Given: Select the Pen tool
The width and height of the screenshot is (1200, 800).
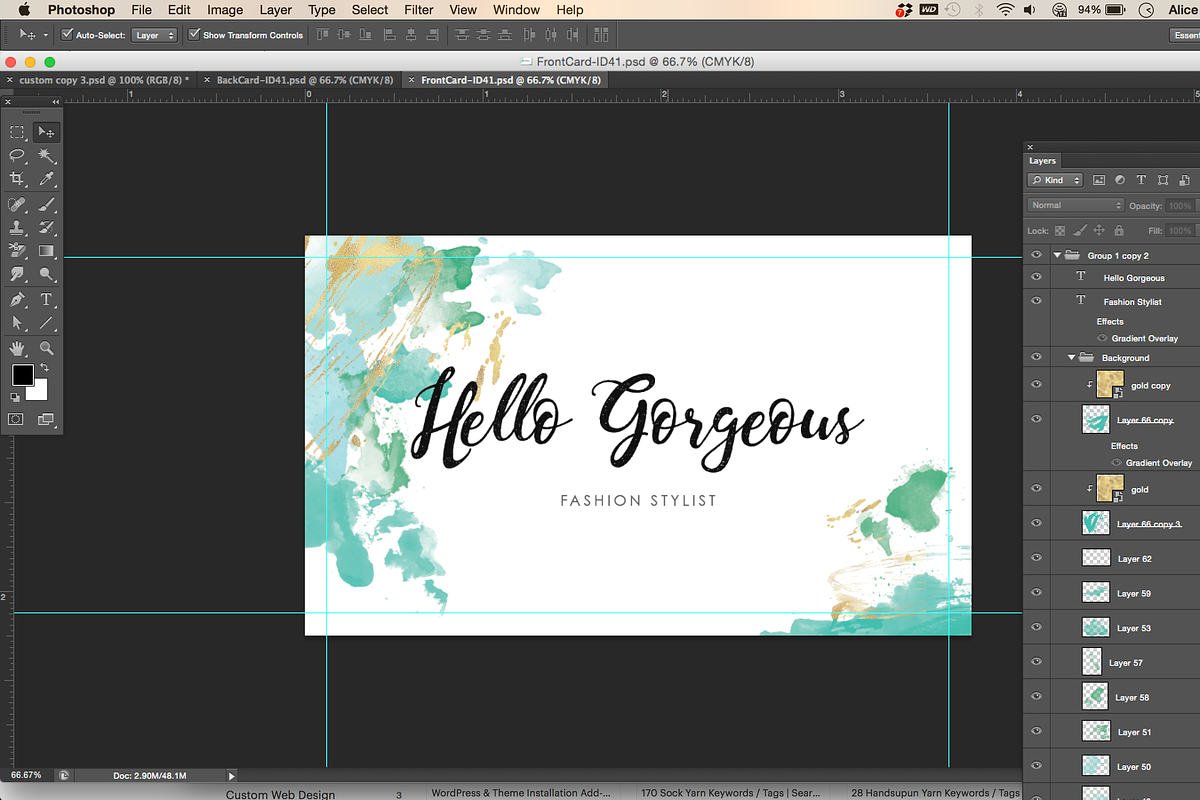Looking at the screenshot, I should 18,299.
